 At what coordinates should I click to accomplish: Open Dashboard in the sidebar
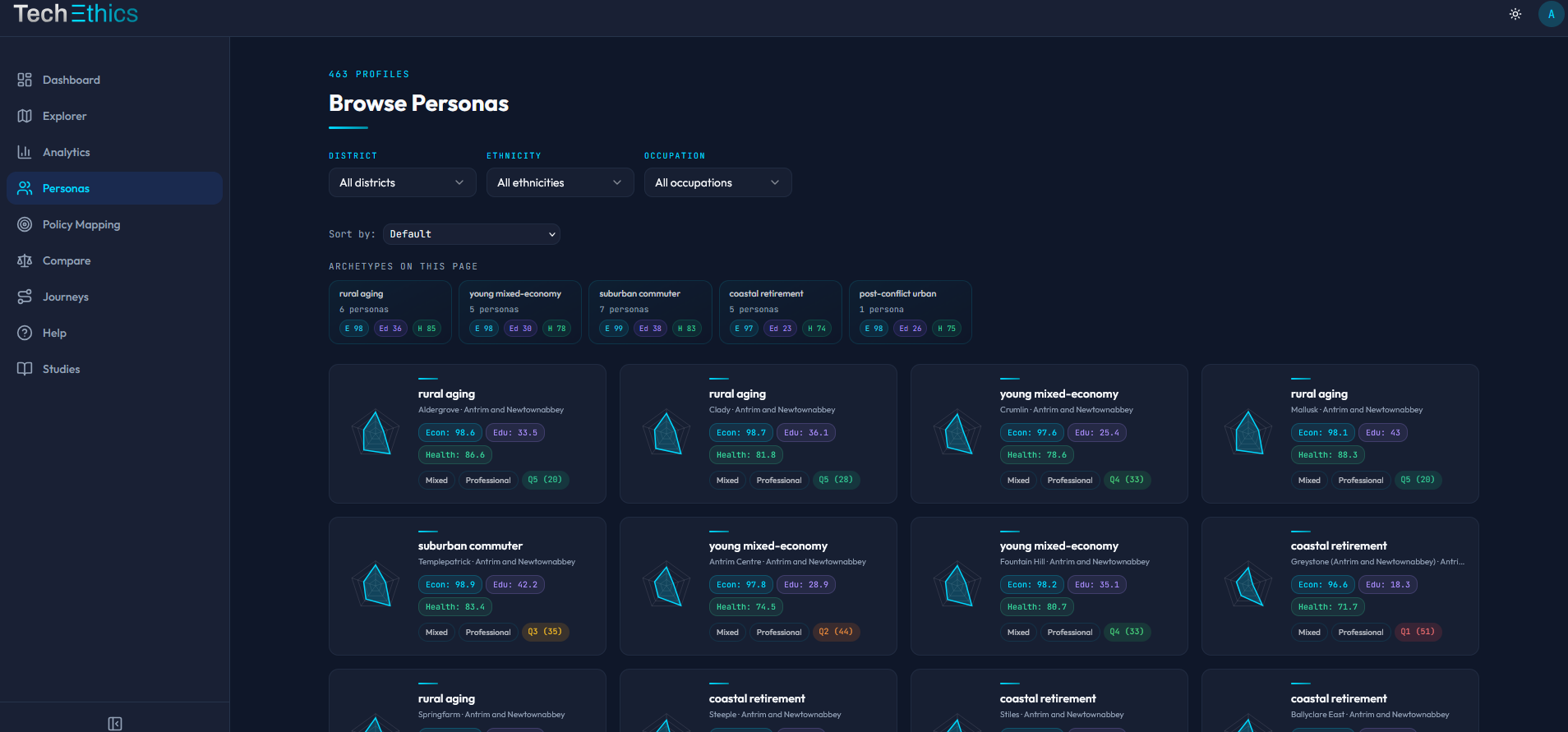click(114, 80)
